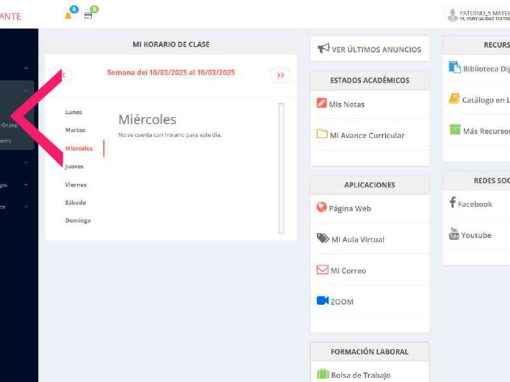Click the Aplicaciones panel header
This screenshot has height=382, width=510.
pyautogui.click(x=370, y=185)
